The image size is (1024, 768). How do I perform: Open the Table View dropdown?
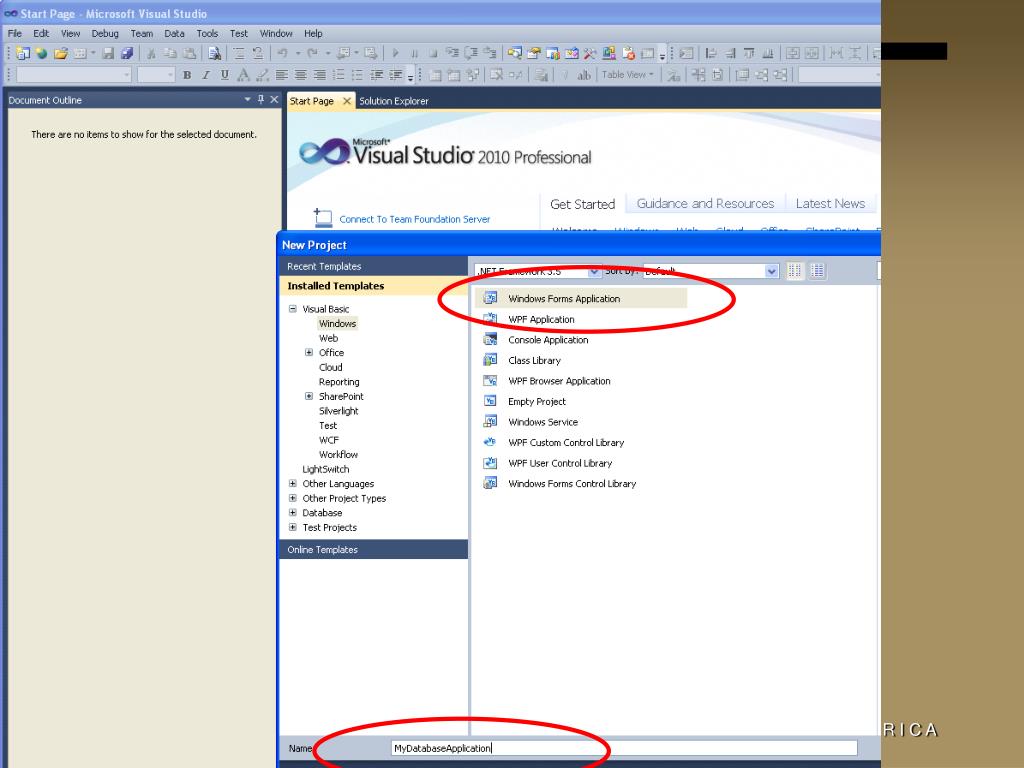pyautogui.click(x=628, y=75)
